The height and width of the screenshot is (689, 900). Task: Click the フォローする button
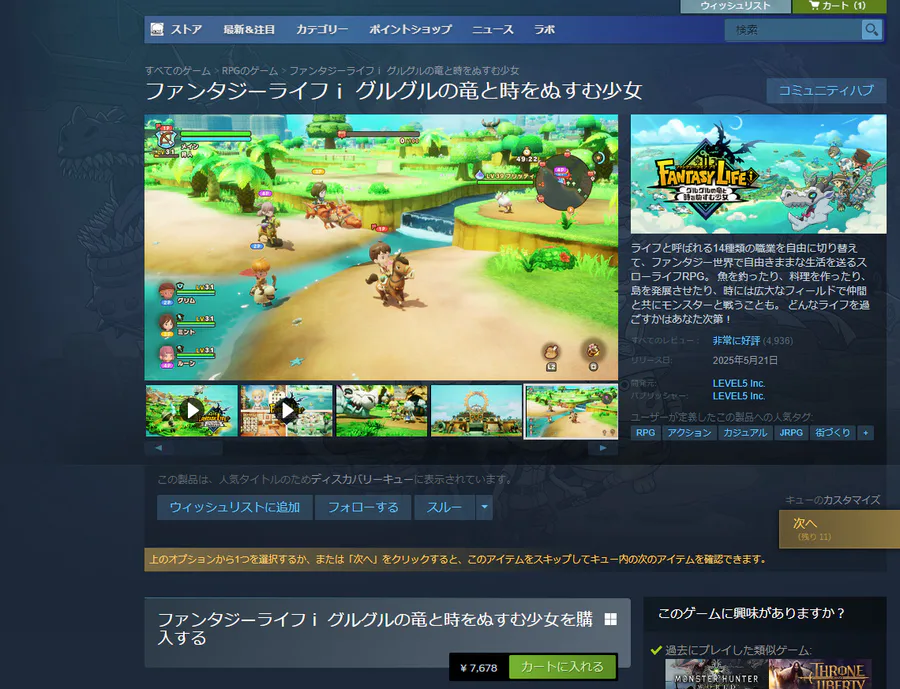363,508
